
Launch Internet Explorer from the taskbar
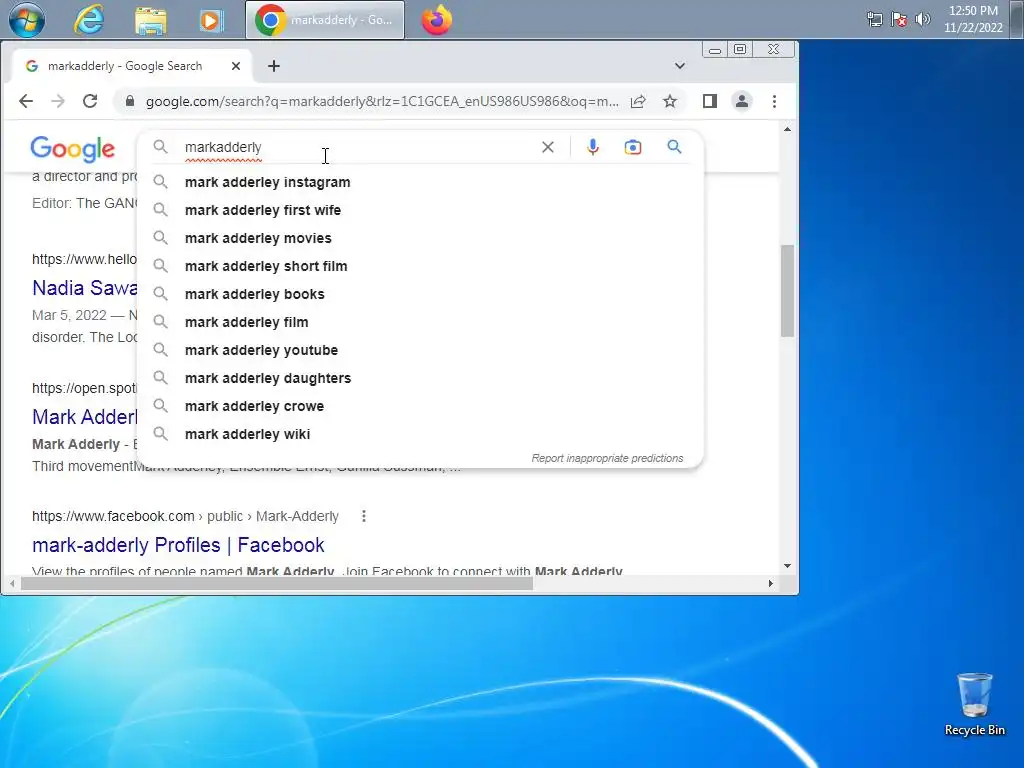(89, 20)
